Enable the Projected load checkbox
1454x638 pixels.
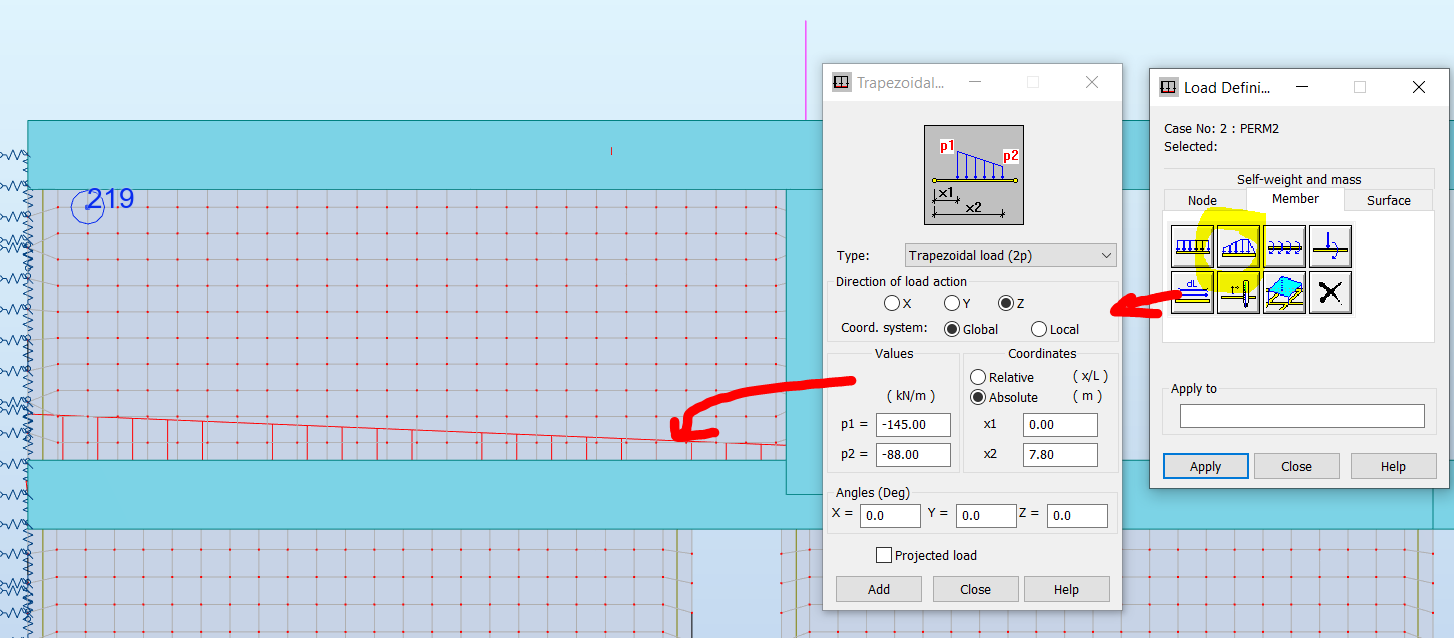click(884, 555)
